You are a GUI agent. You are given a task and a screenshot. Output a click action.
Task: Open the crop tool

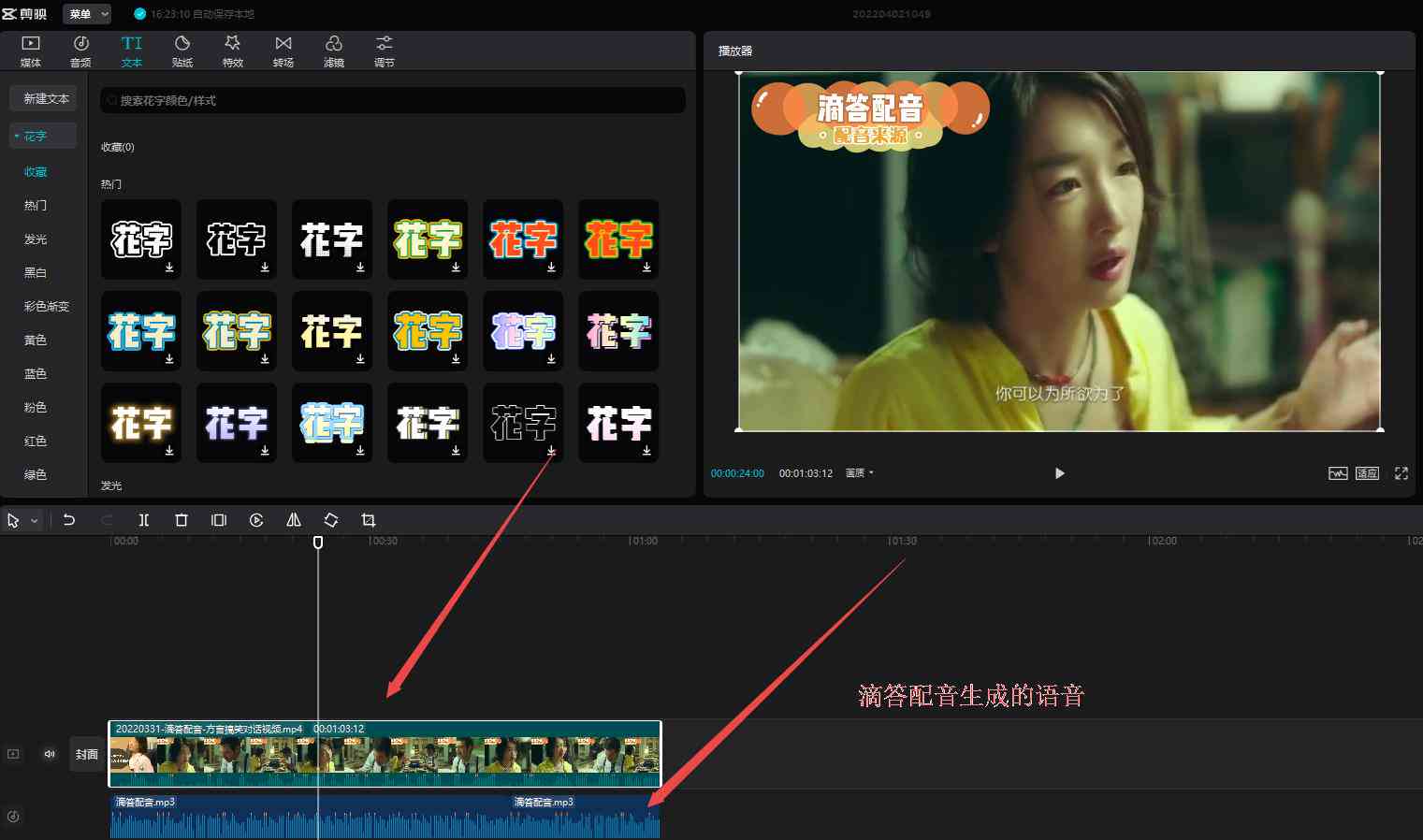[369, 520]
